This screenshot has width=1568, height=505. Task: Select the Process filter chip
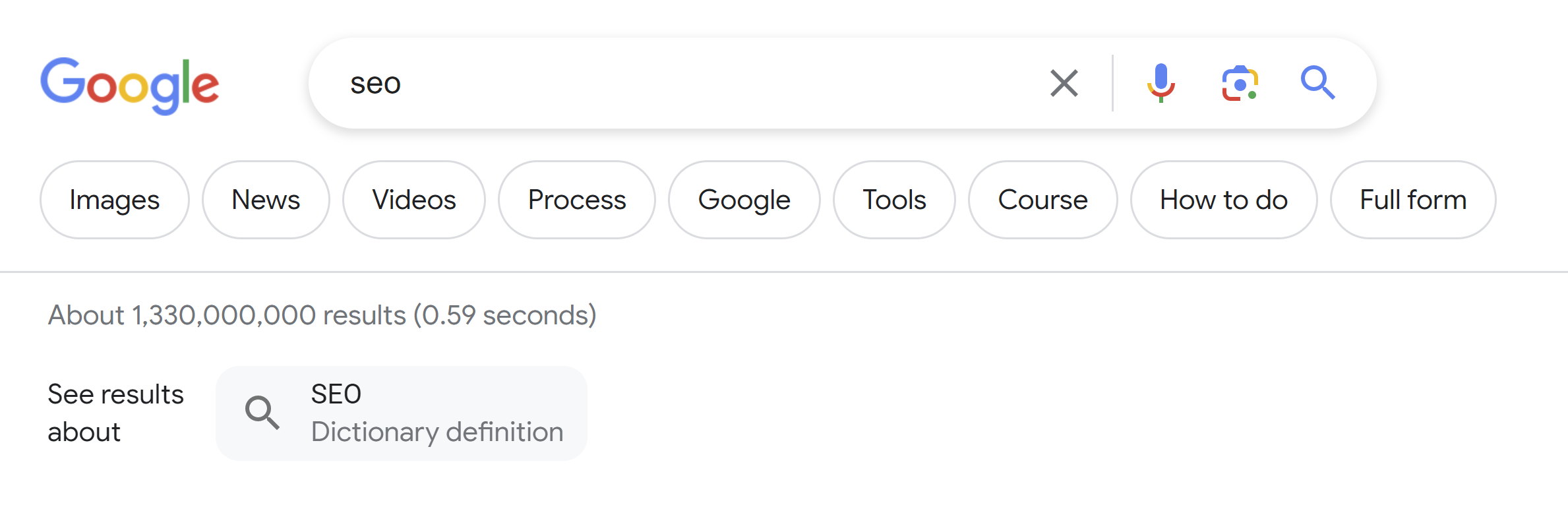[576, 199]
